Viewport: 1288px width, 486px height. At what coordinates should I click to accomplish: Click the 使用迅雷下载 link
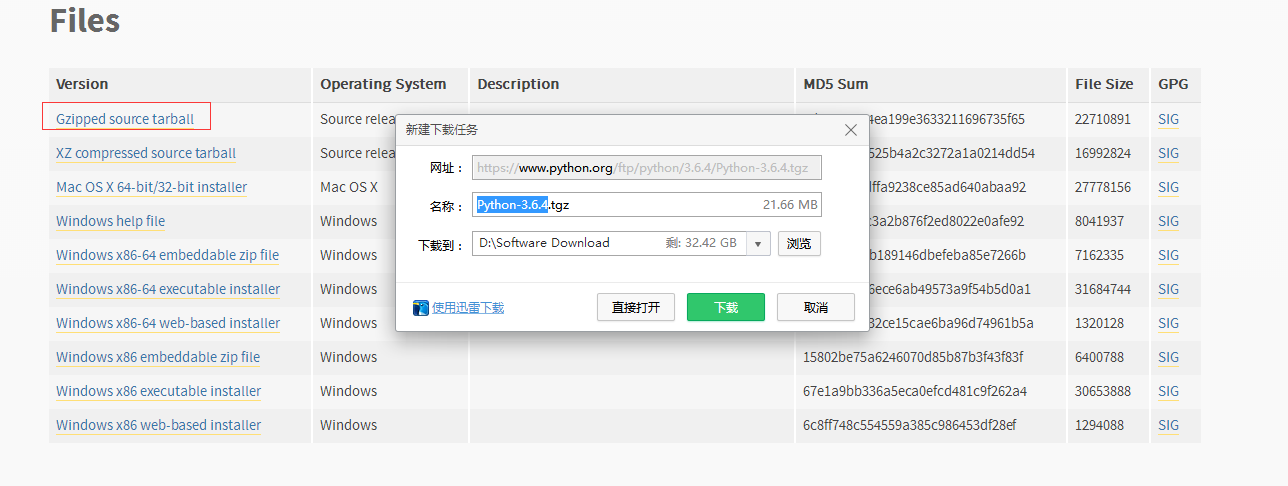point(468,307)
